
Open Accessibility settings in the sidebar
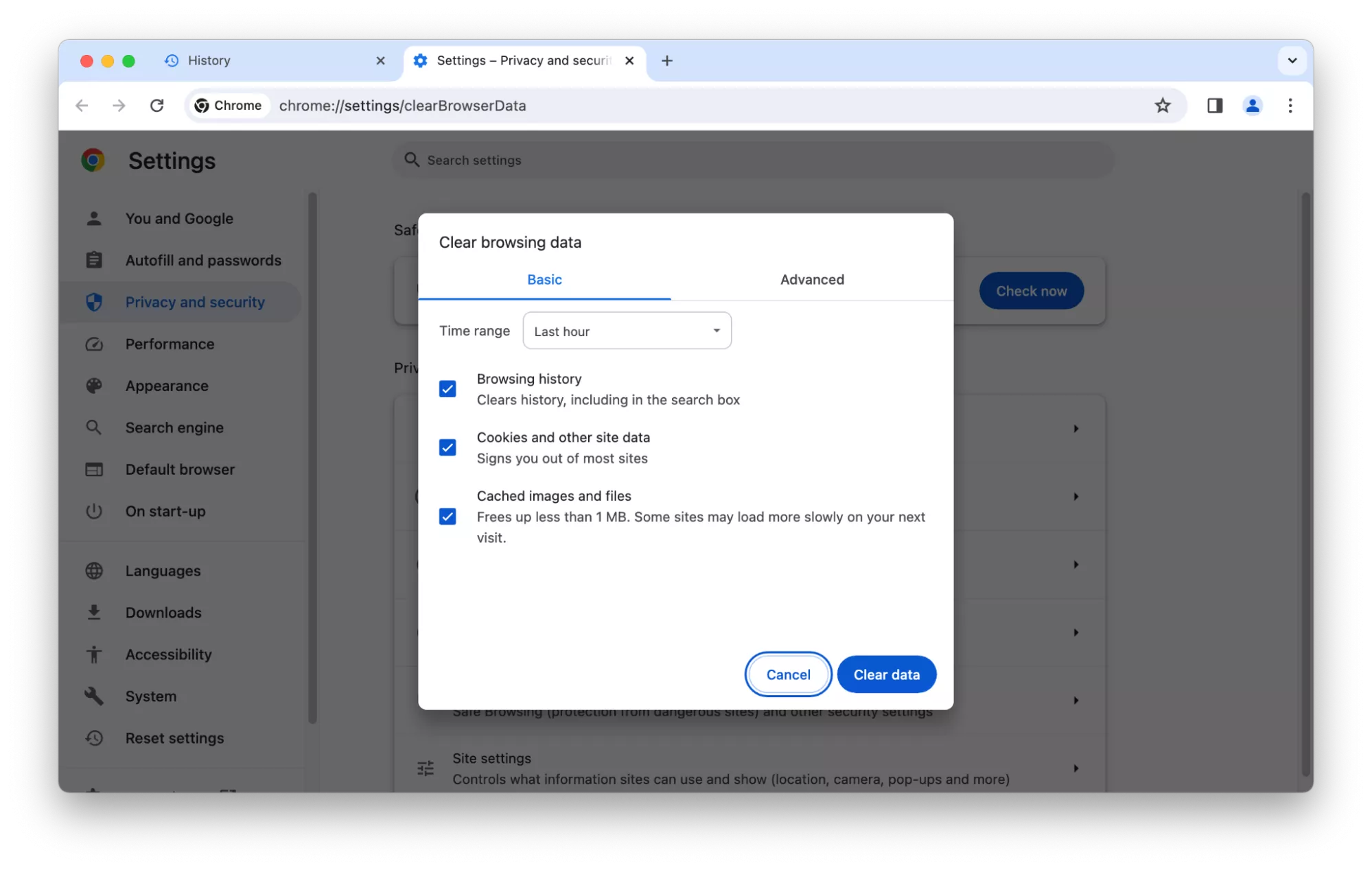[181, 655]
